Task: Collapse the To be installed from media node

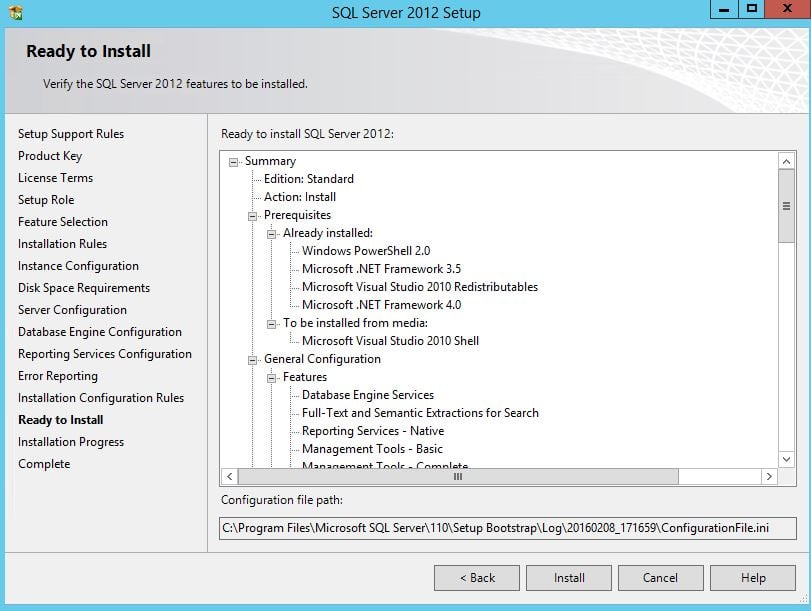Action: pos(272,324)
